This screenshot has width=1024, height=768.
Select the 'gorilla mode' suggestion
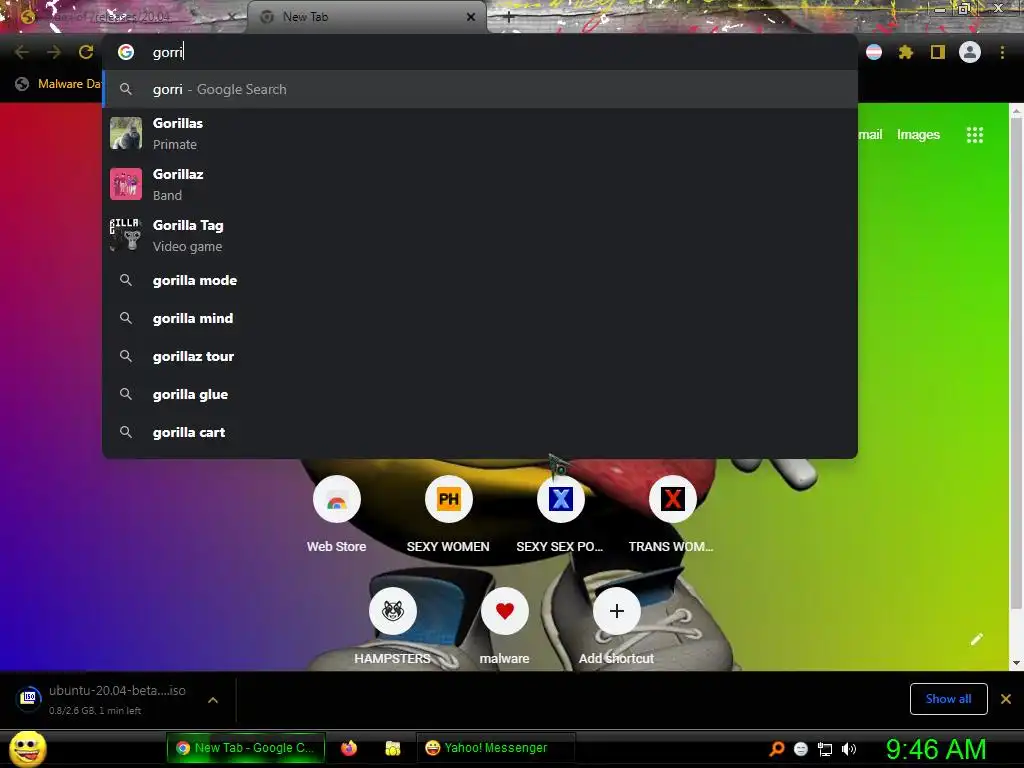tap(480, 280)
